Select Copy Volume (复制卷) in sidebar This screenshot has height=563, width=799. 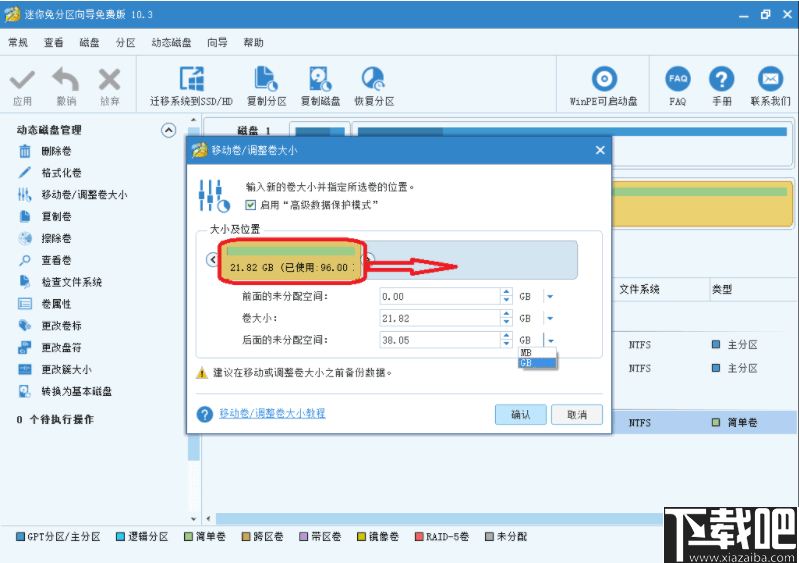(x=45, y=217)
